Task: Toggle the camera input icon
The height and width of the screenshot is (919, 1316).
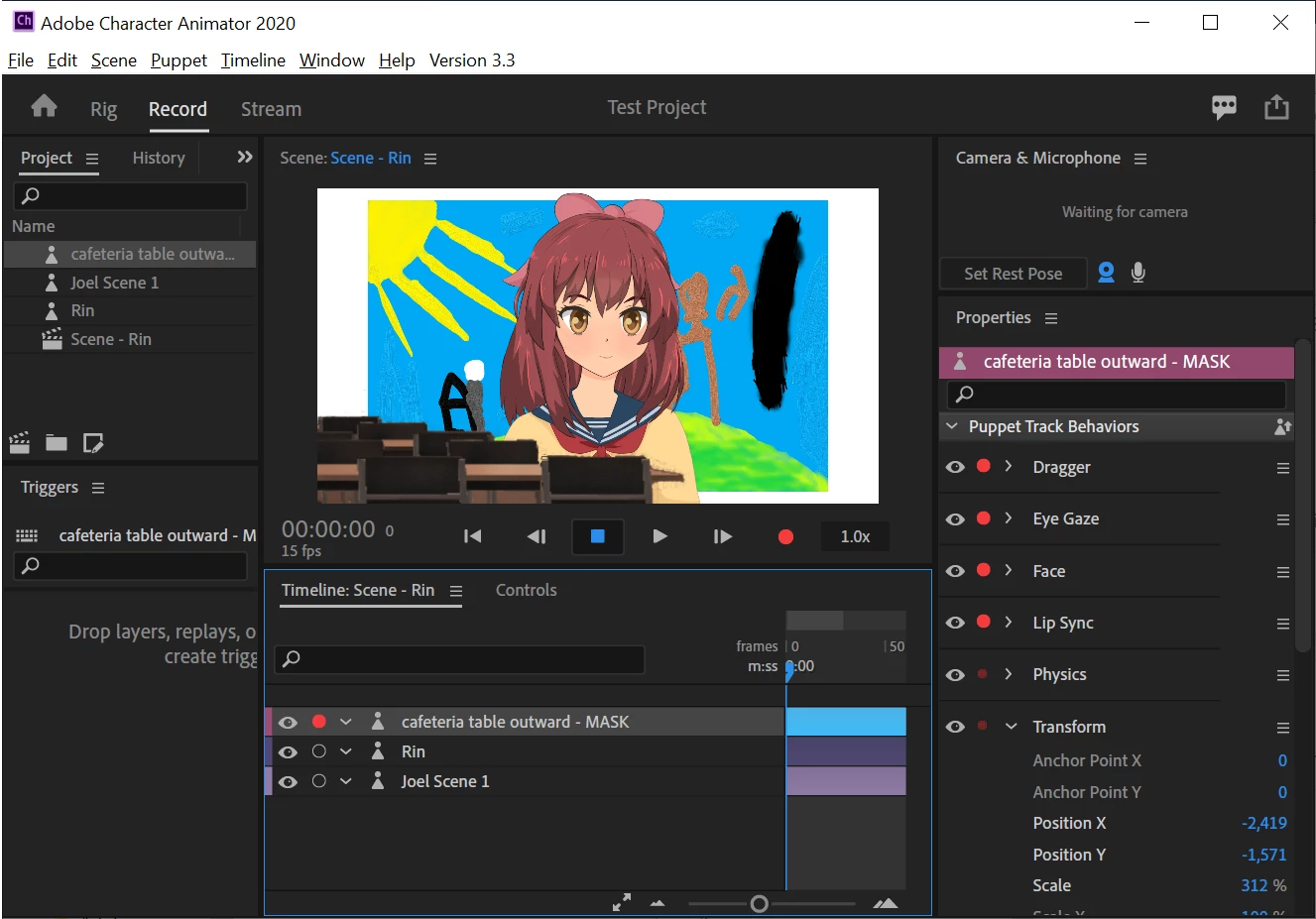Action: point(1106,272)
